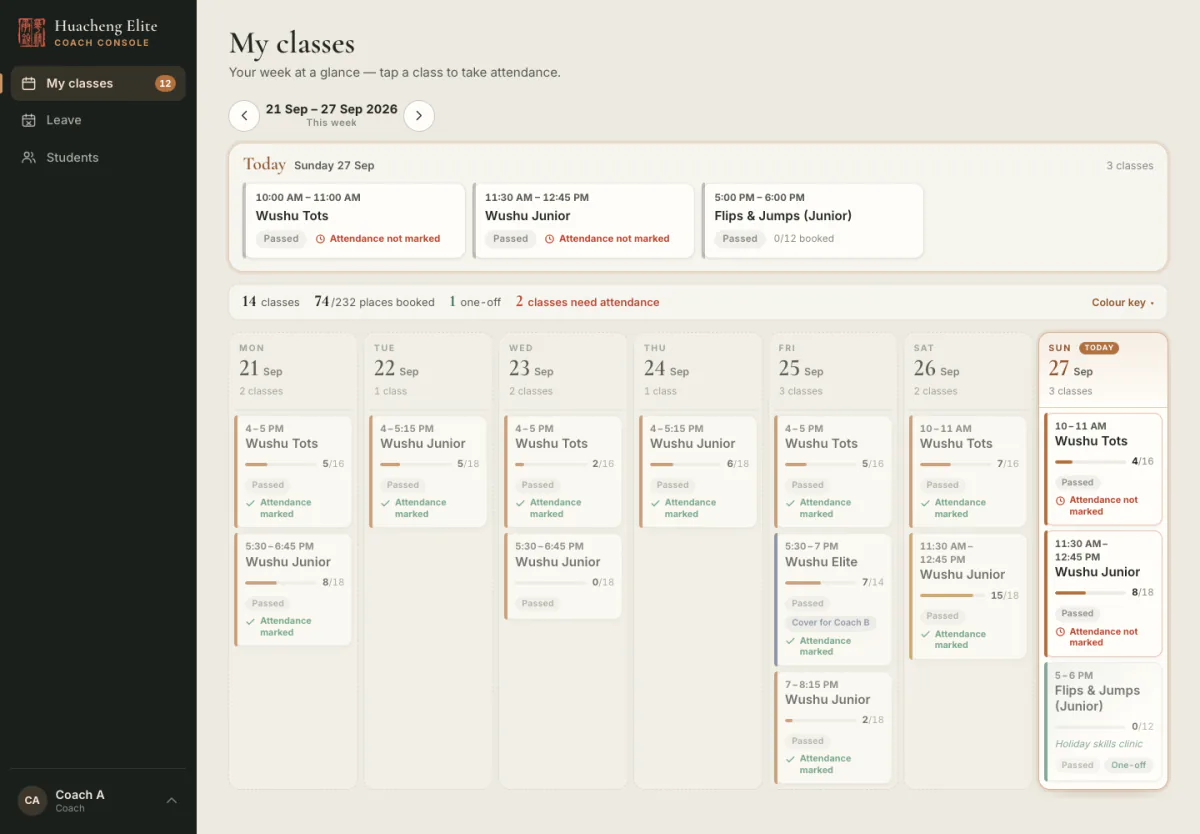Image resolution: width=1200 pixels, height=834 pixels.
Task: Click the '14 classes' summary count
Action: coord(270,302)
